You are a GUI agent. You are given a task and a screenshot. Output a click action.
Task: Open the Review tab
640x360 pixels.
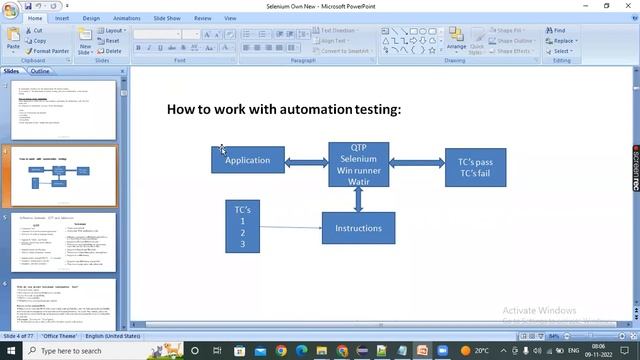click(x=202, y=18)
